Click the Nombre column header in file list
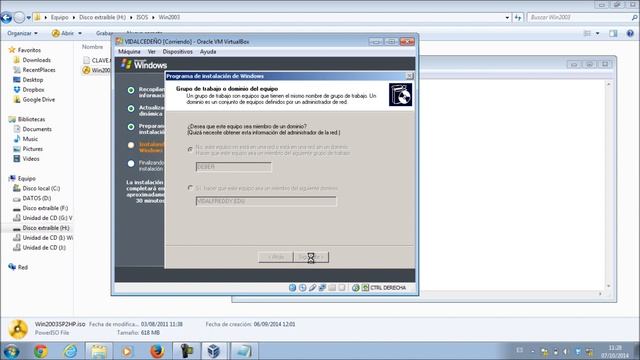This screenshot has width=640, height=360. tap(93, 47)
